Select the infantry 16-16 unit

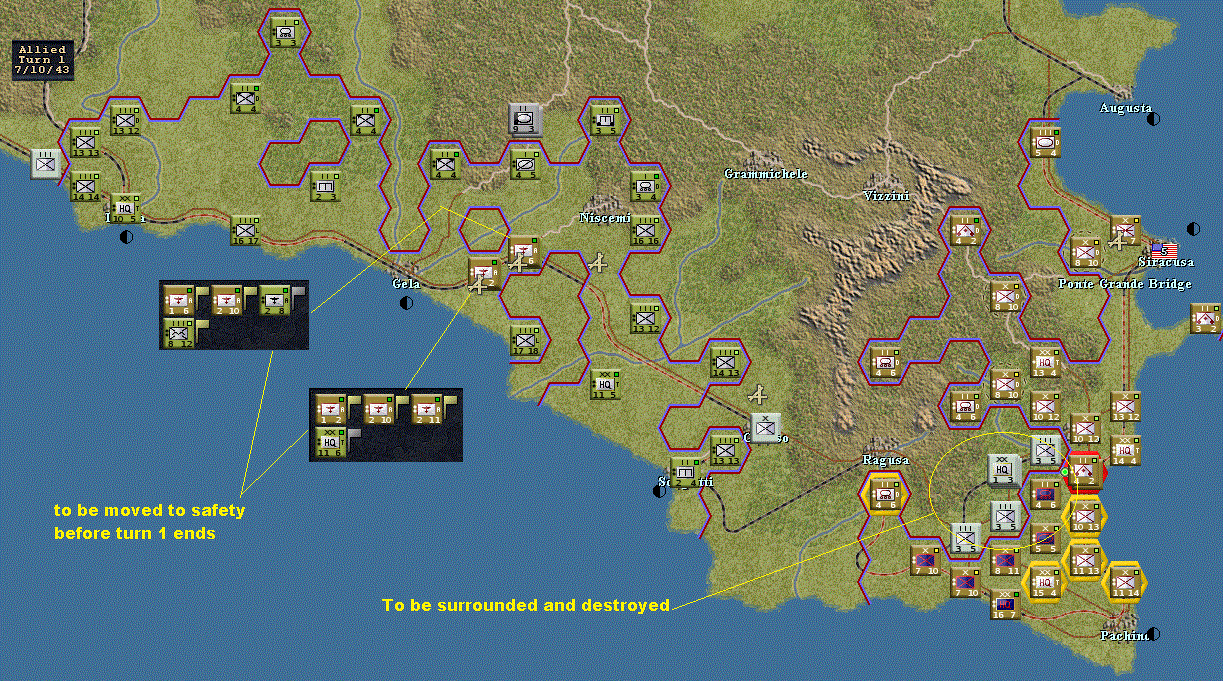click(645, 230)
